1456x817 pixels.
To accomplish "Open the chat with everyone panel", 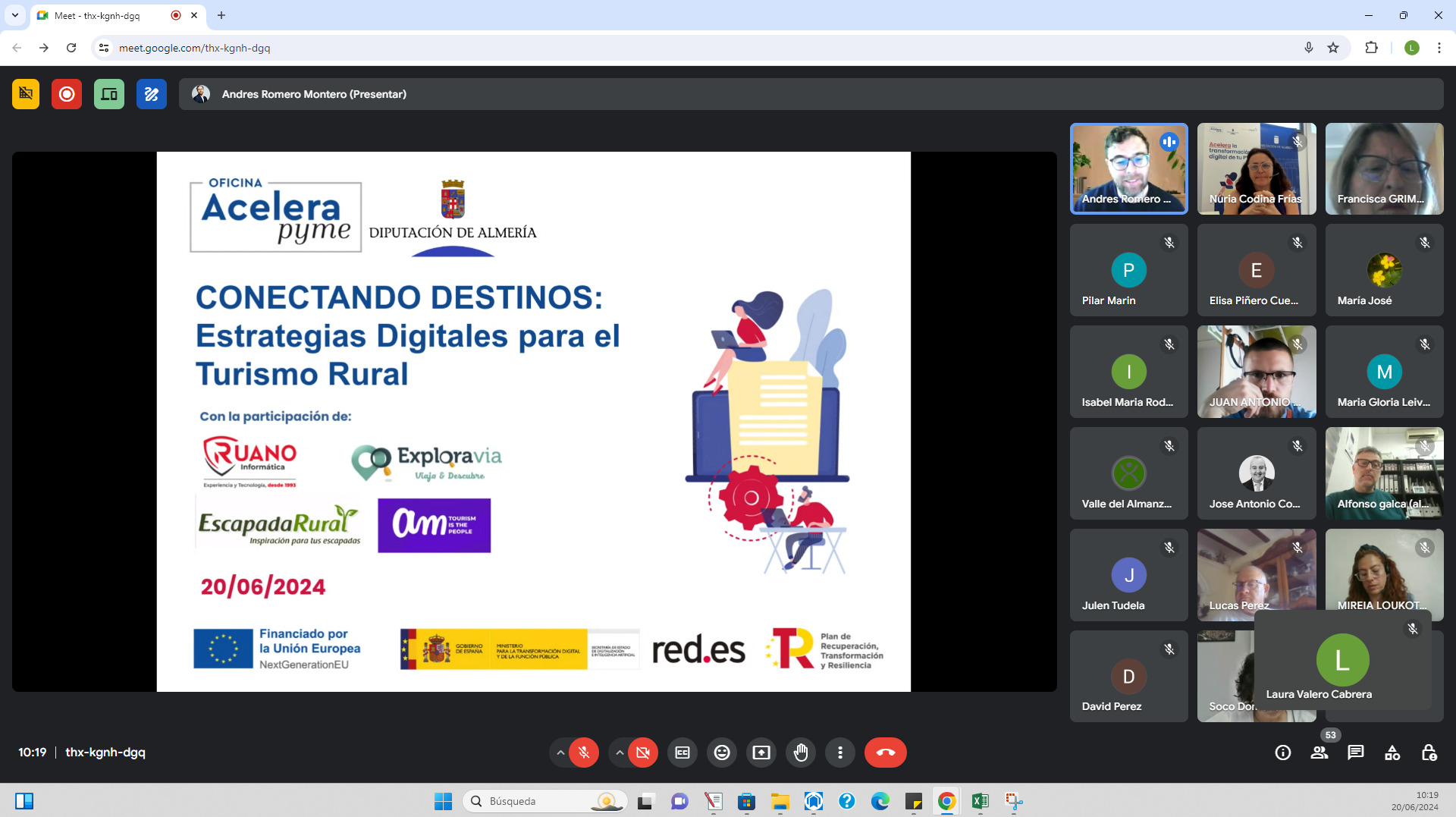I will (1356, 753).
